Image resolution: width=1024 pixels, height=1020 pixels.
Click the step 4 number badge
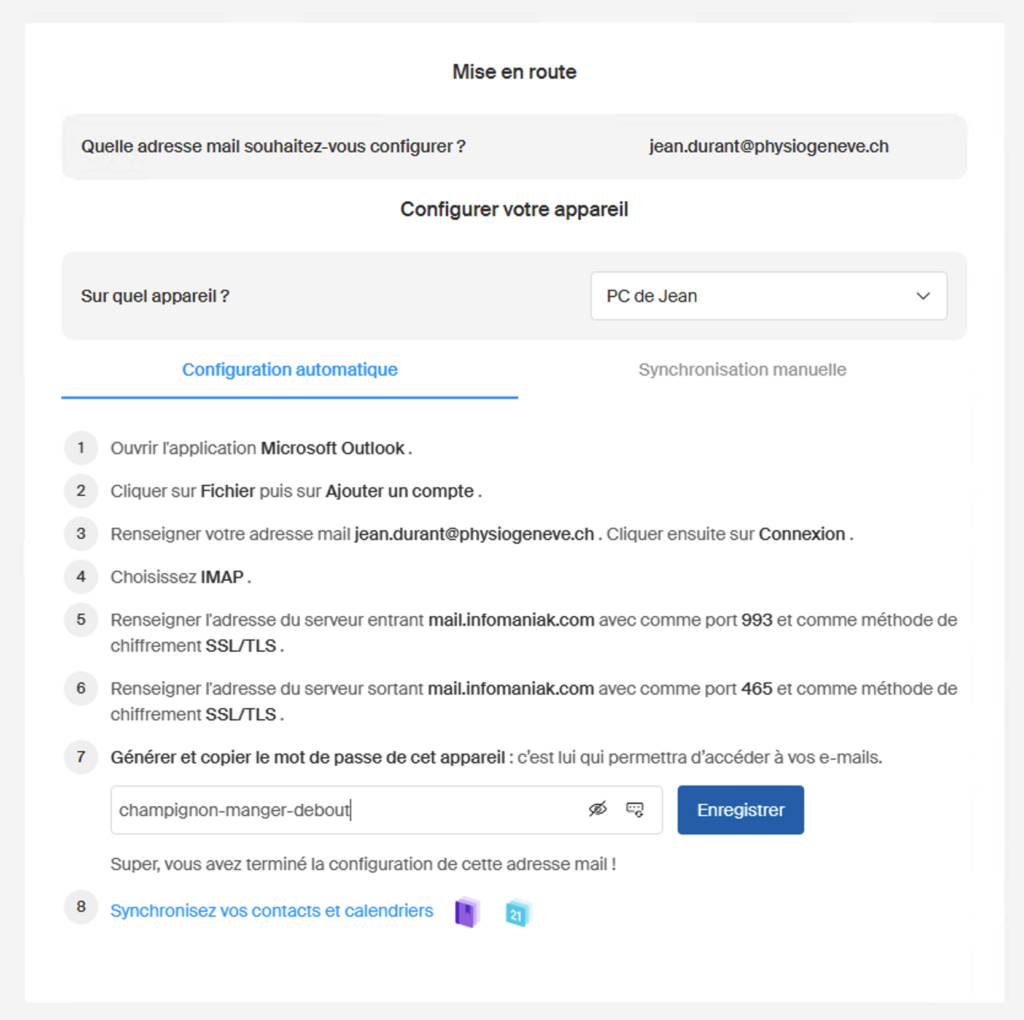click(81, 577)
